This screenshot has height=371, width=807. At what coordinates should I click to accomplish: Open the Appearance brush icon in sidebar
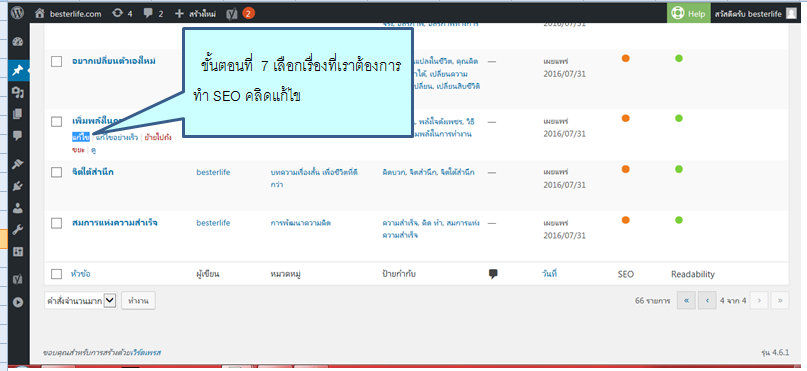click(x=18, y=164)
